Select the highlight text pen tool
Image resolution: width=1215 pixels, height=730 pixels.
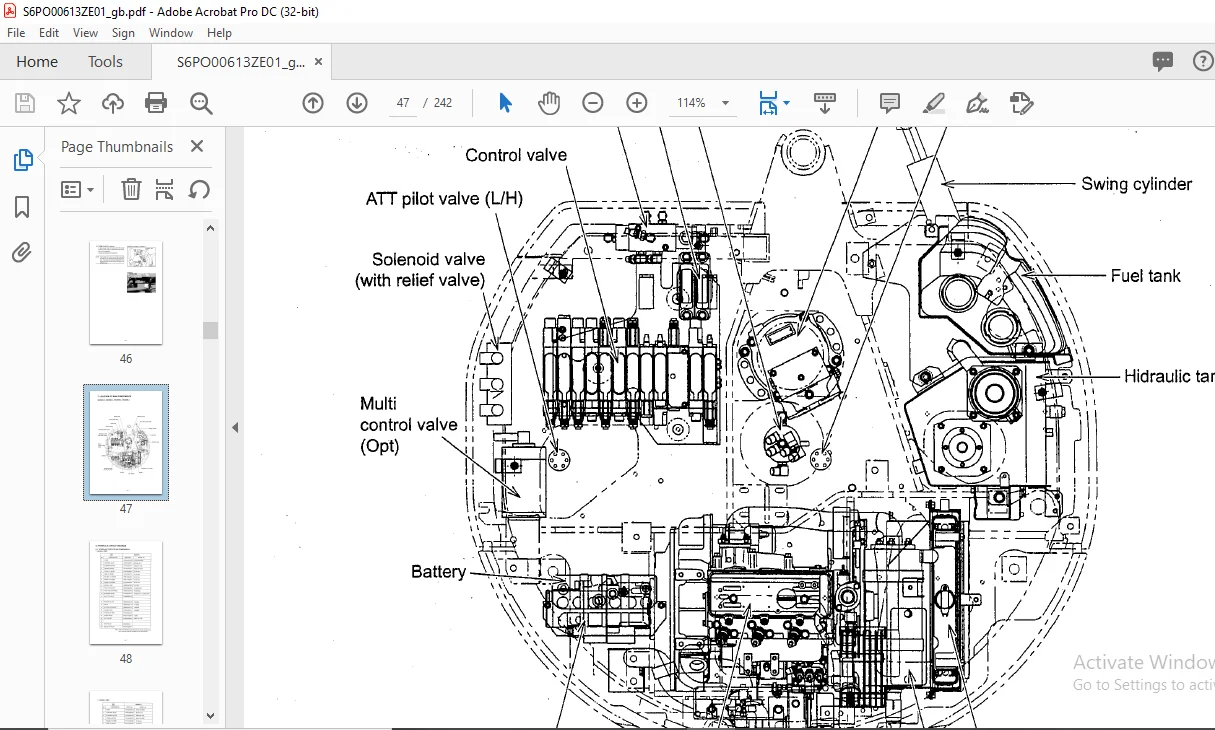pyautogui.click(x=934, y=103)
